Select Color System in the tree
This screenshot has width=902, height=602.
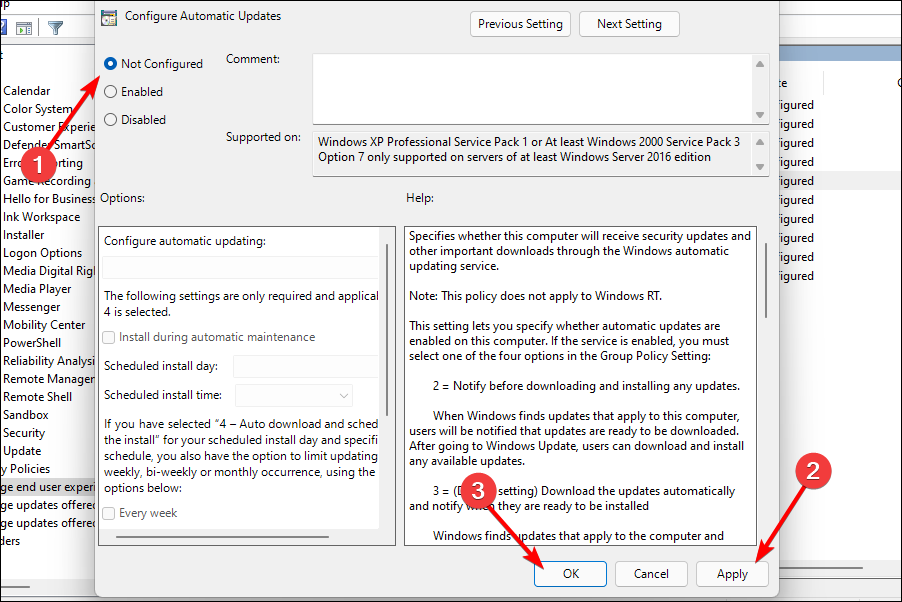pos(38,109)
